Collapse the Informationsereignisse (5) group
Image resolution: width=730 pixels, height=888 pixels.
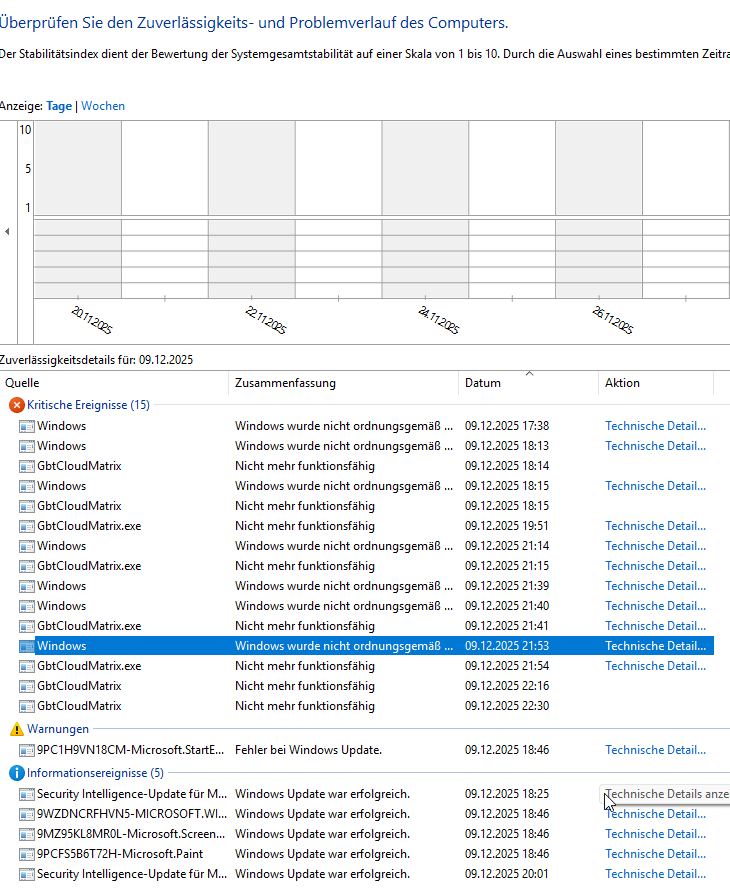(95, 773)
